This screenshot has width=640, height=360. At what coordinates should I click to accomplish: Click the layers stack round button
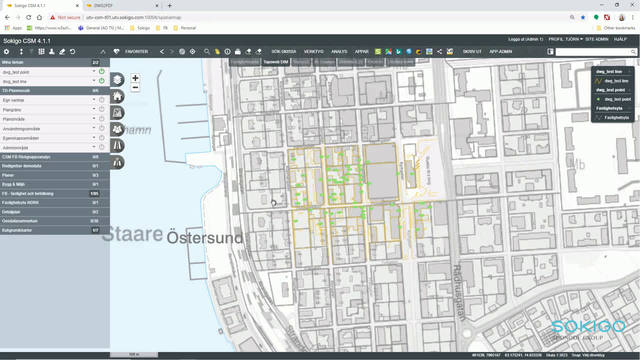click(117, 80)
